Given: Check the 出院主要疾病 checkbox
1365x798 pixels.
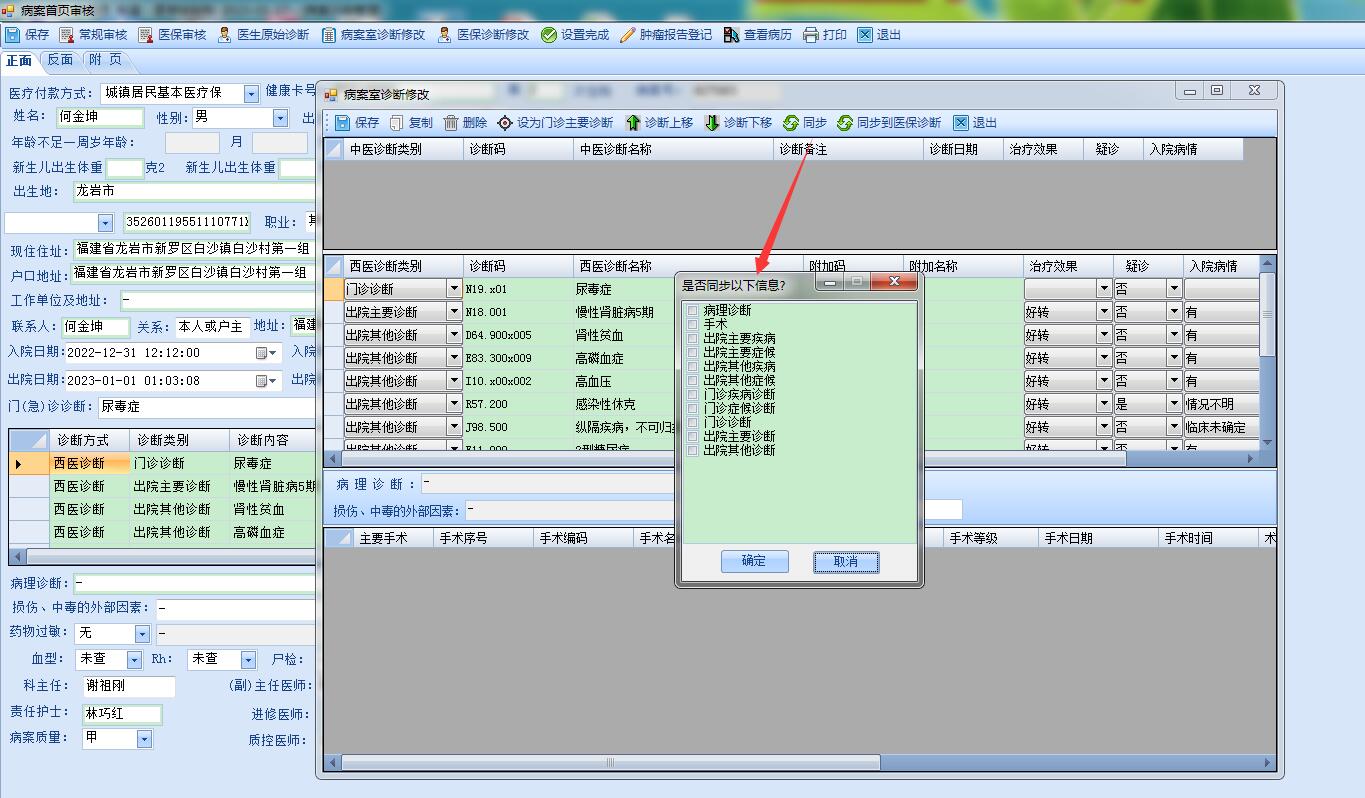Looking at the screenshot, I should pyautogui.click(x=692, y=339).
